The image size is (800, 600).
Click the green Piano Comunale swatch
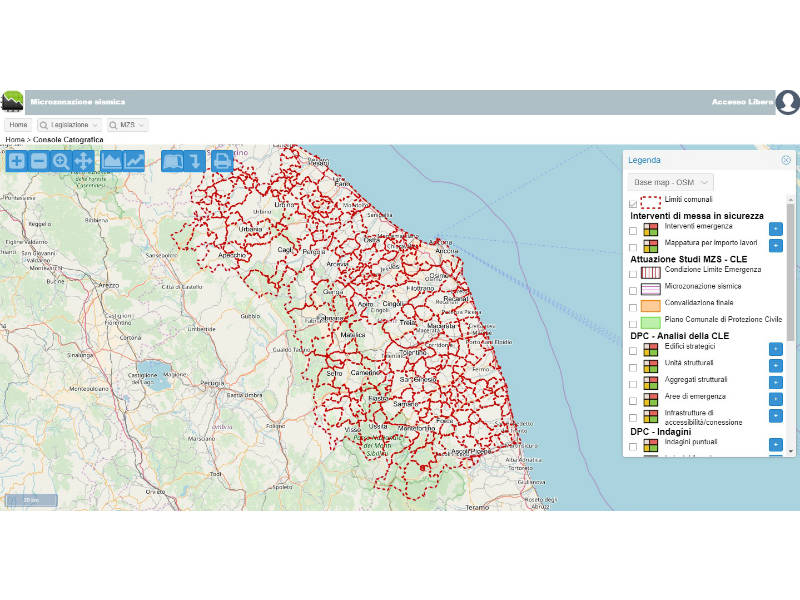tap(650, 322)
